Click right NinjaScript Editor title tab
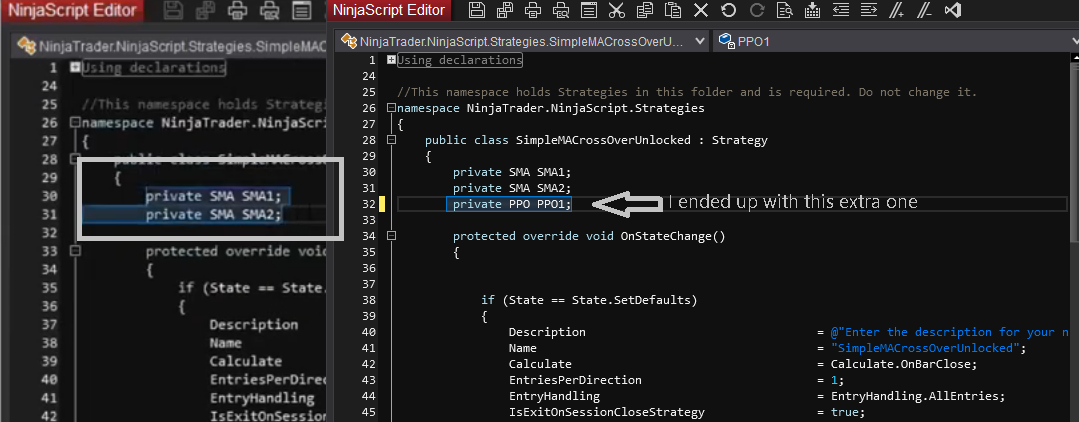This screenshot has width=1079, height=422. (x=389, y=10)
